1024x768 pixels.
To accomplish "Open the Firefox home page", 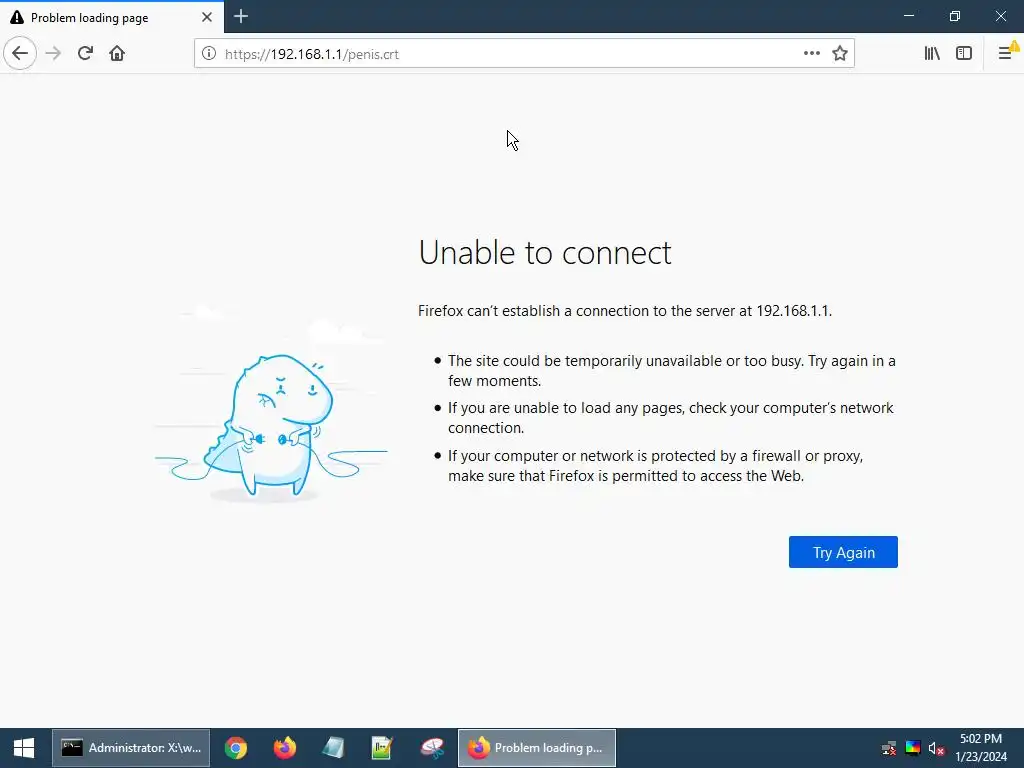I will tap(117, 53).
